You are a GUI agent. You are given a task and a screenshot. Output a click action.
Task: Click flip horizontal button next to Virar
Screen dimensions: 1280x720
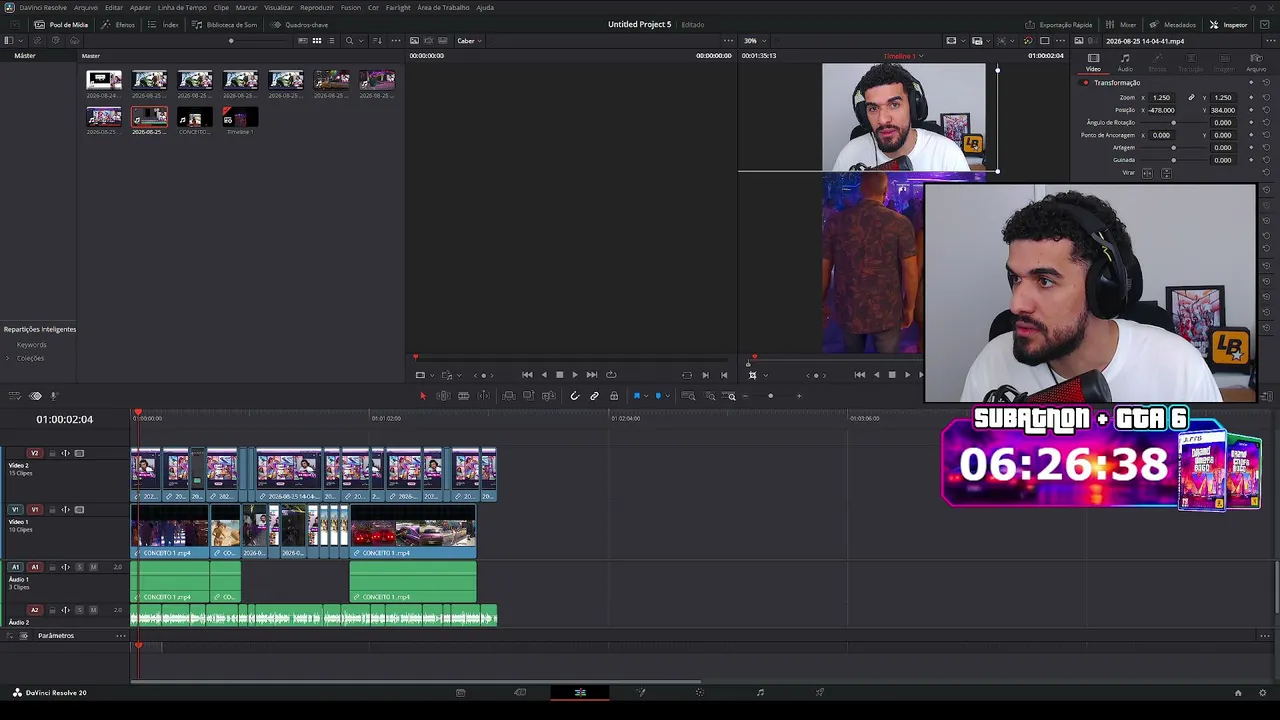point(1147,173)
